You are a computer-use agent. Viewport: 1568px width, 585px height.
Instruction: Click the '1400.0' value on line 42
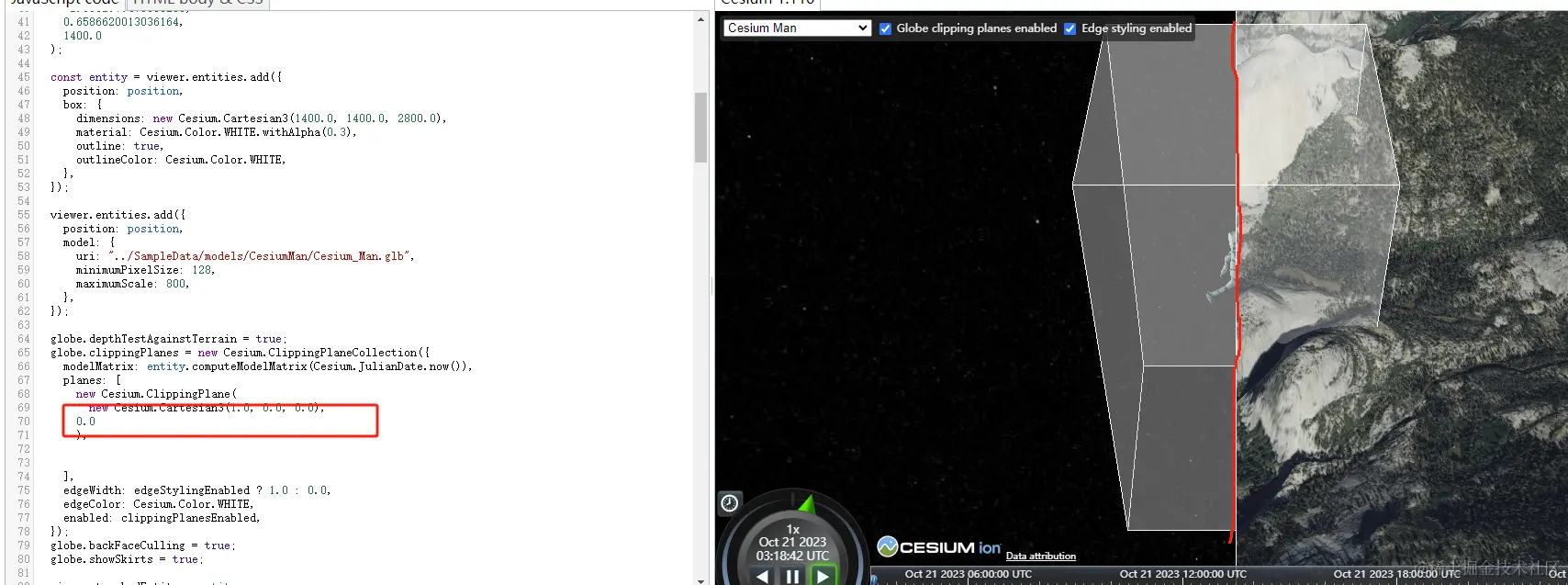tap(83, 36)
